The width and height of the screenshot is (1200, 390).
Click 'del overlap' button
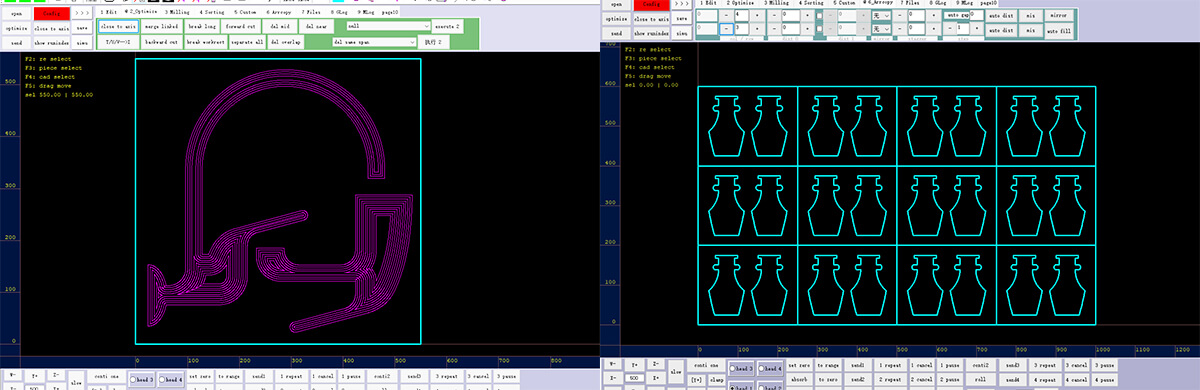coord(285,42)
